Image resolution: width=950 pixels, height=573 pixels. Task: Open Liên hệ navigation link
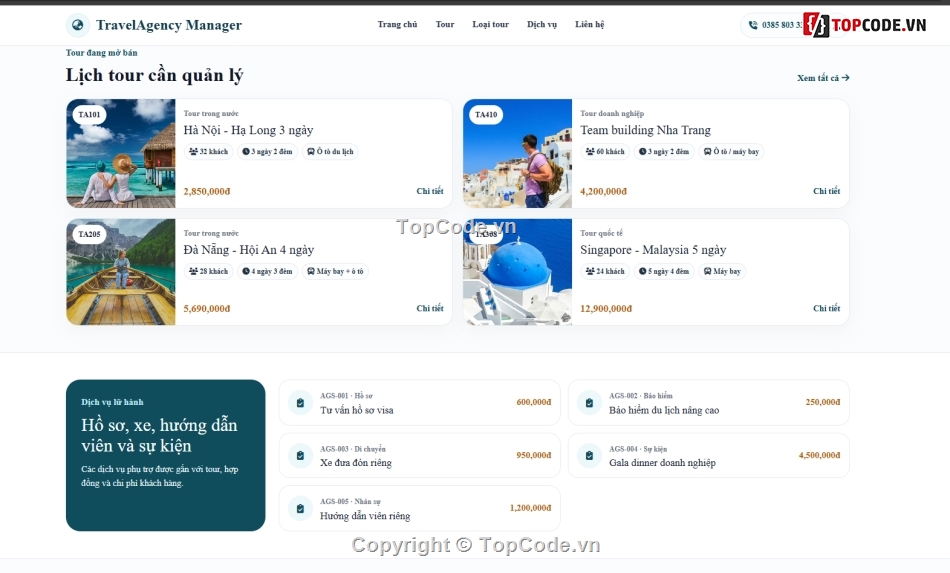tap(590, 24)
